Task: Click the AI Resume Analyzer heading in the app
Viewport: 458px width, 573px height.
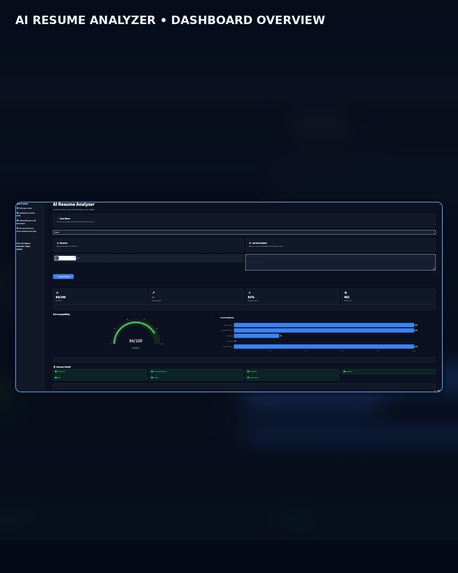Action: (74, 204)
